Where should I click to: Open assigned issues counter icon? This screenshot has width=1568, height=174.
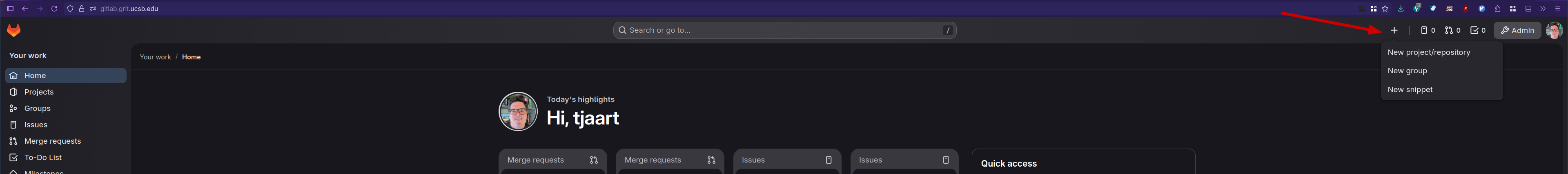tap(1428, 31)
